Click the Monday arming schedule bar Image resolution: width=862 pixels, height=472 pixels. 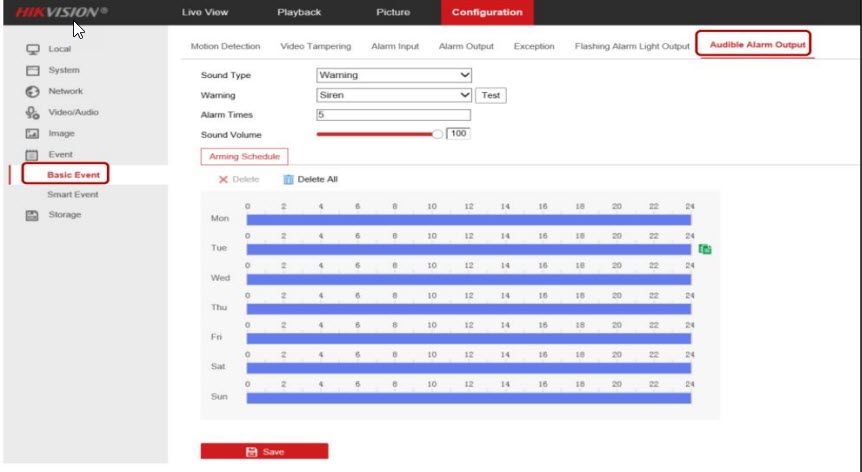468,219
